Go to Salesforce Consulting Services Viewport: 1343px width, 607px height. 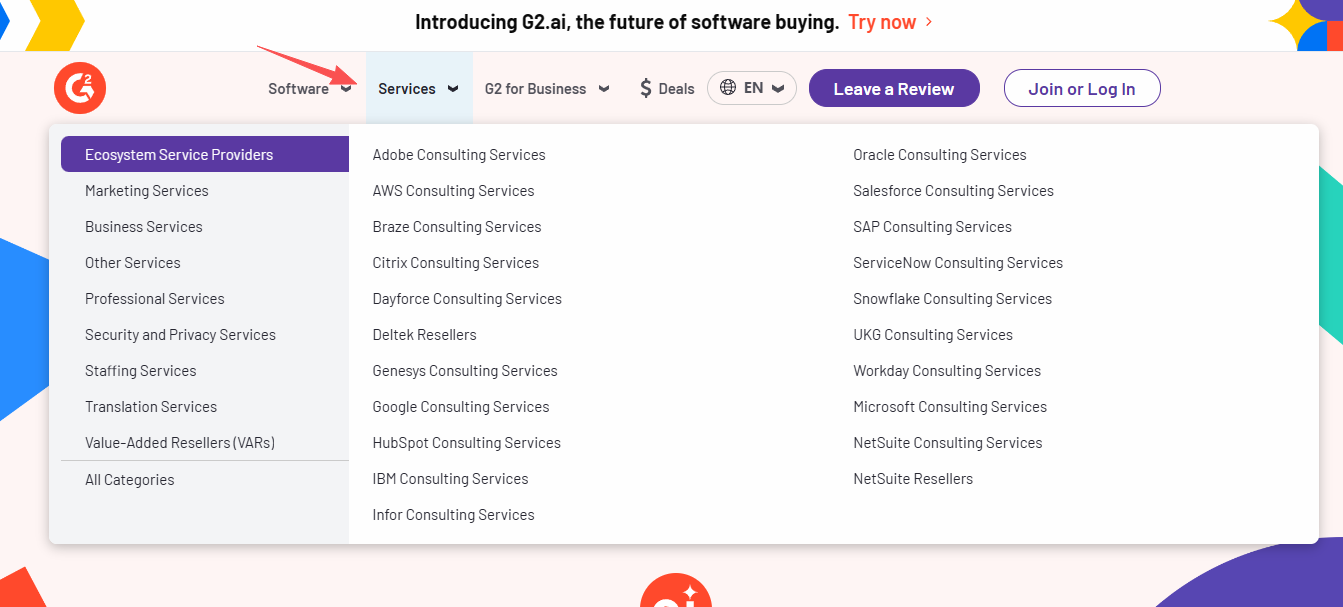click(953, 191)
